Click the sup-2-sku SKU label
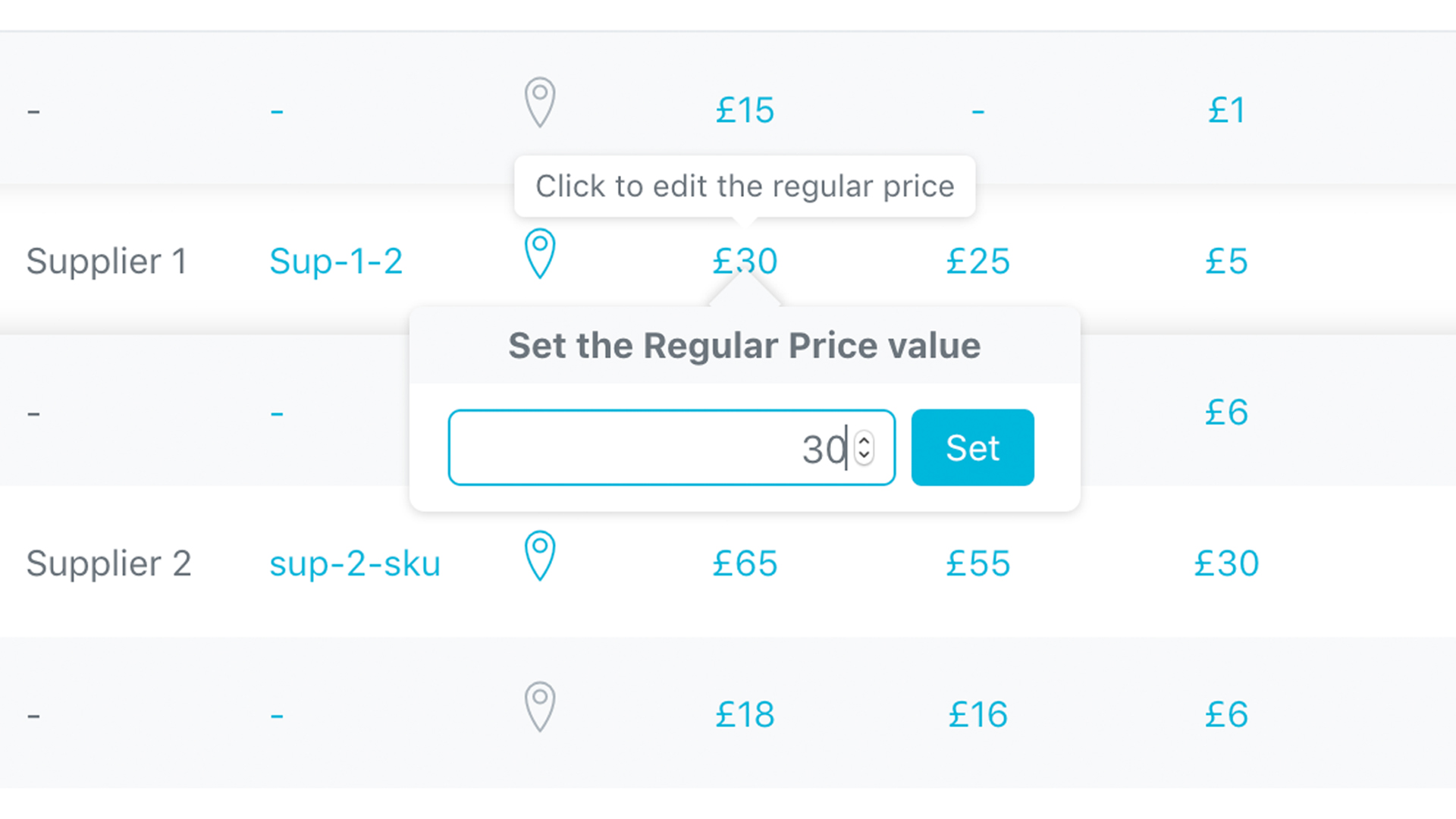The width and height of the screenshot is (1456, 819). tap(354, 563)
